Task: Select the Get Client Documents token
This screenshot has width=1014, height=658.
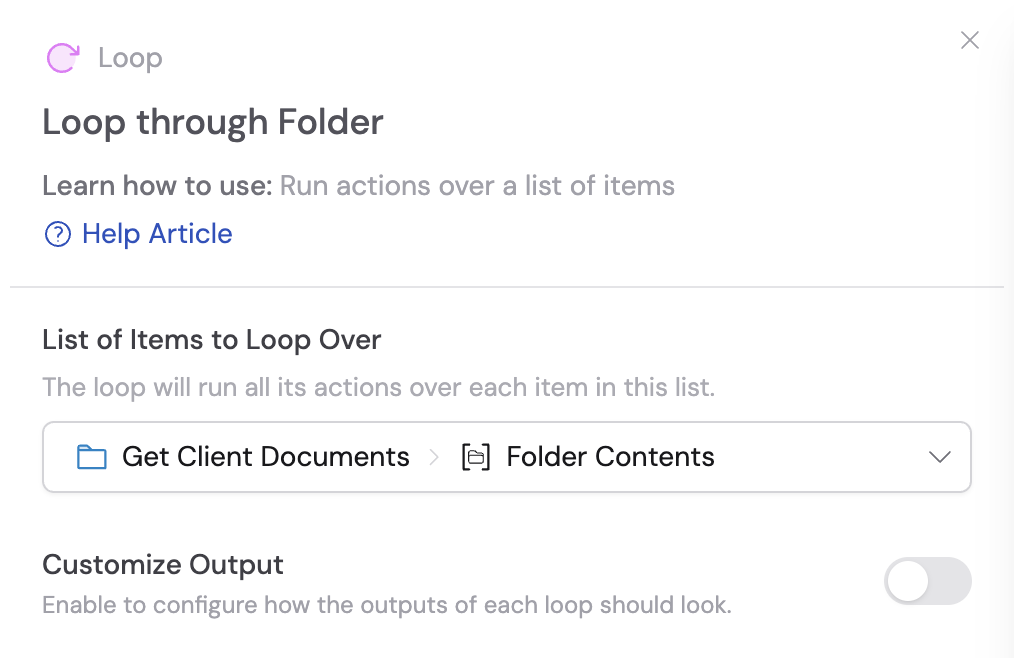Action: click(265, 456)
